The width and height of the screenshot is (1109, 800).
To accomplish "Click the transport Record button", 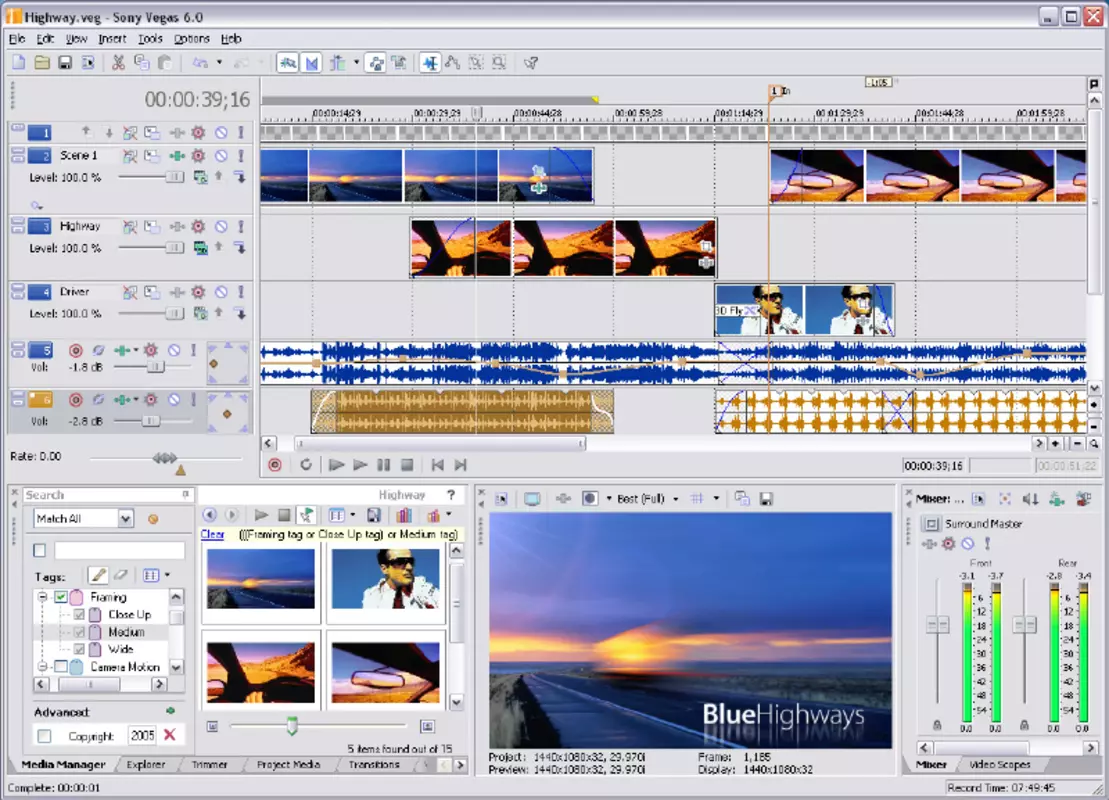I will pos(275,465).
